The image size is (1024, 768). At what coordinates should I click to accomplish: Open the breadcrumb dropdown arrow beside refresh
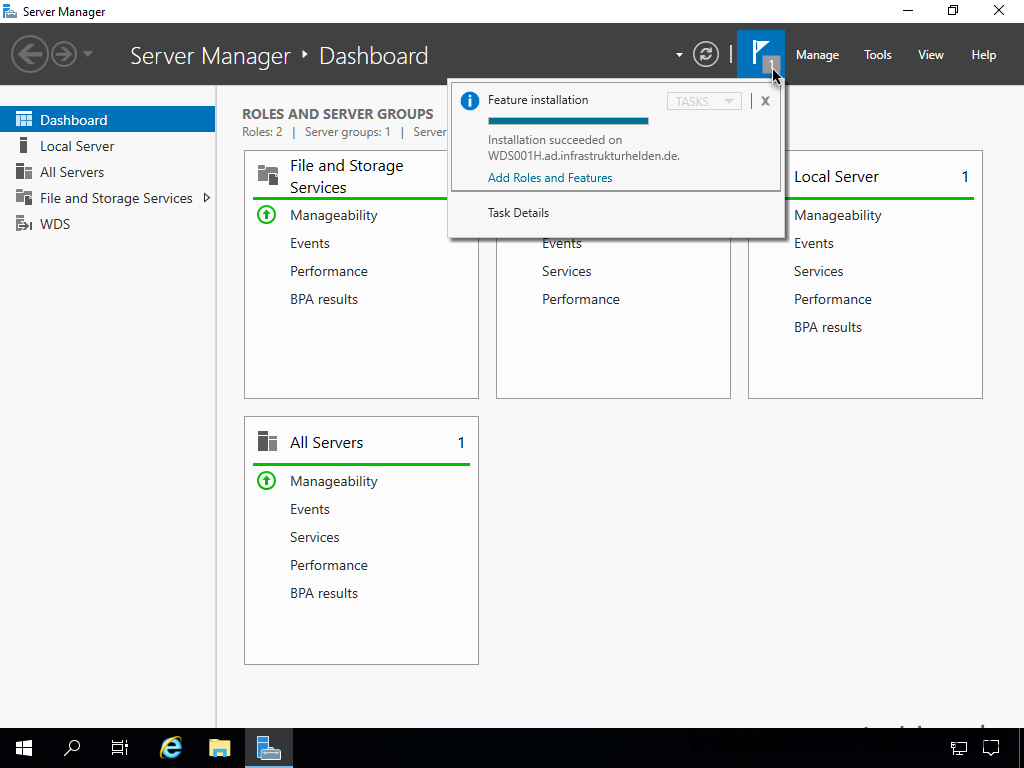click(x=679, y=55)
